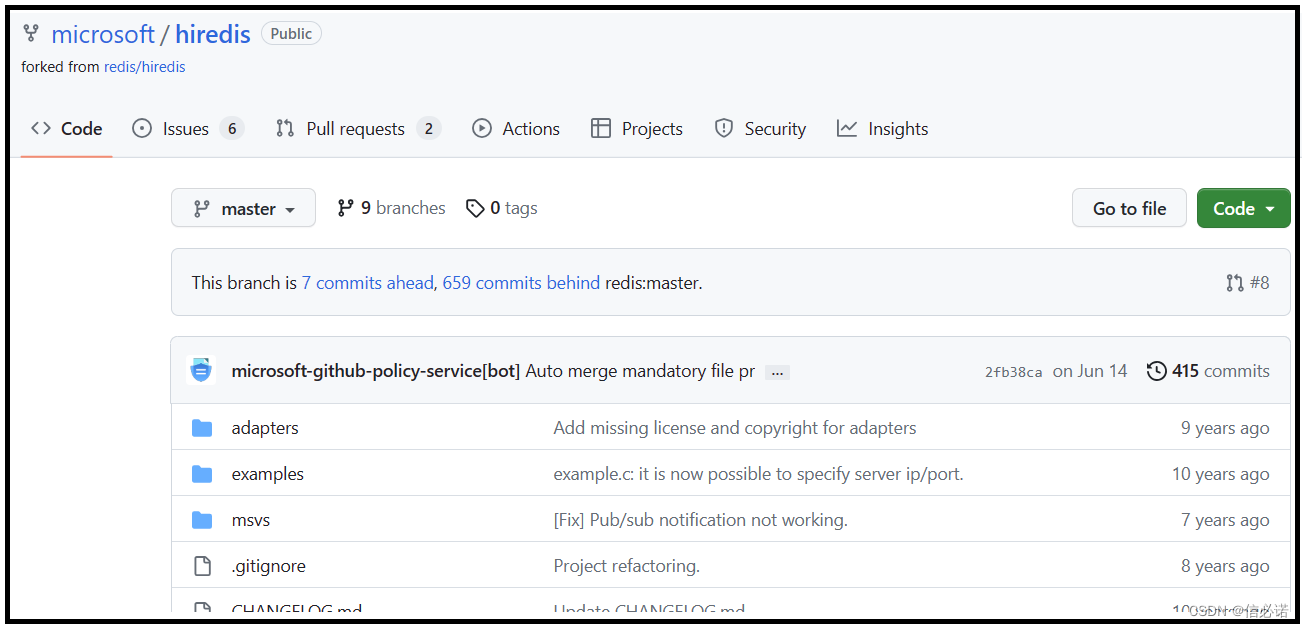The height and width of the screenshot is (627, 1304).
Task: Switch to the Code tab
Action: (67, 128)
